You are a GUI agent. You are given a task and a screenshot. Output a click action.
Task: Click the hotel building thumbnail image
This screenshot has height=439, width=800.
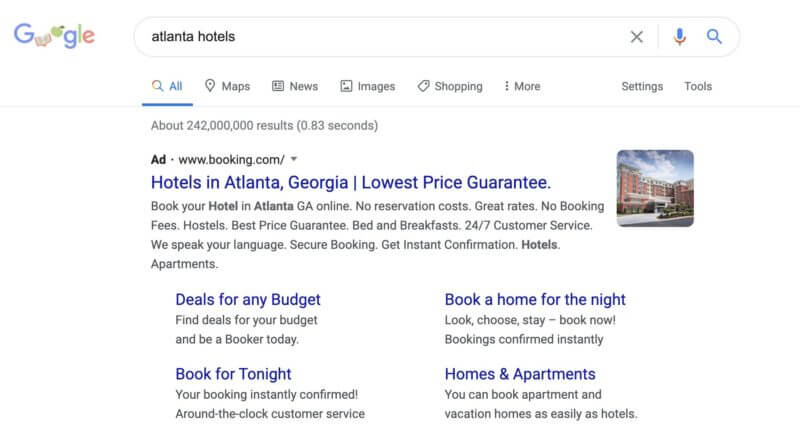[x=655, y=188]
